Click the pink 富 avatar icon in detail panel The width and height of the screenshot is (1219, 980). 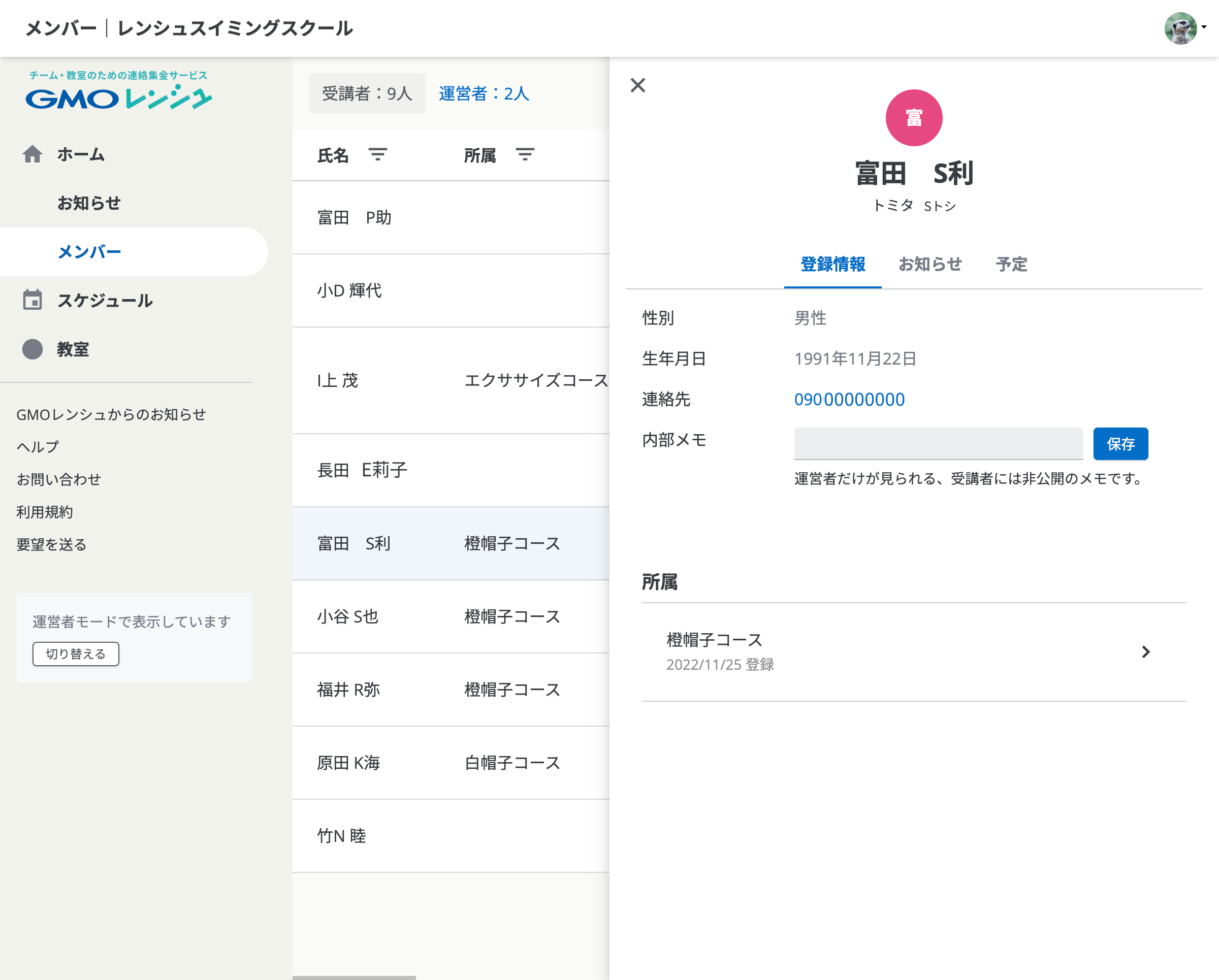click(x=914, y=117)
